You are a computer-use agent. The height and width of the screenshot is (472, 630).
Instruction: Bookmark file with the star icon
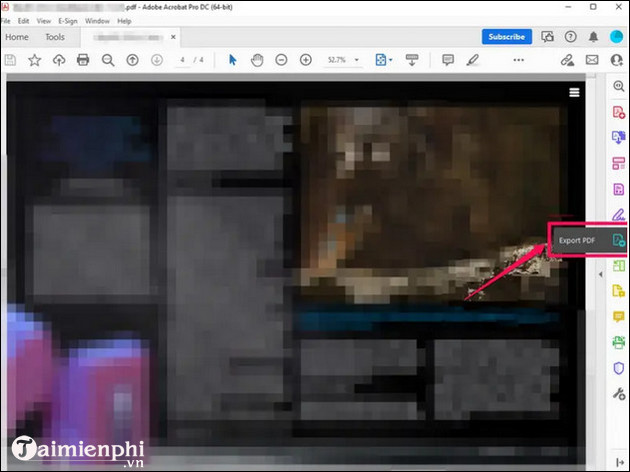[x=35, y=60]
